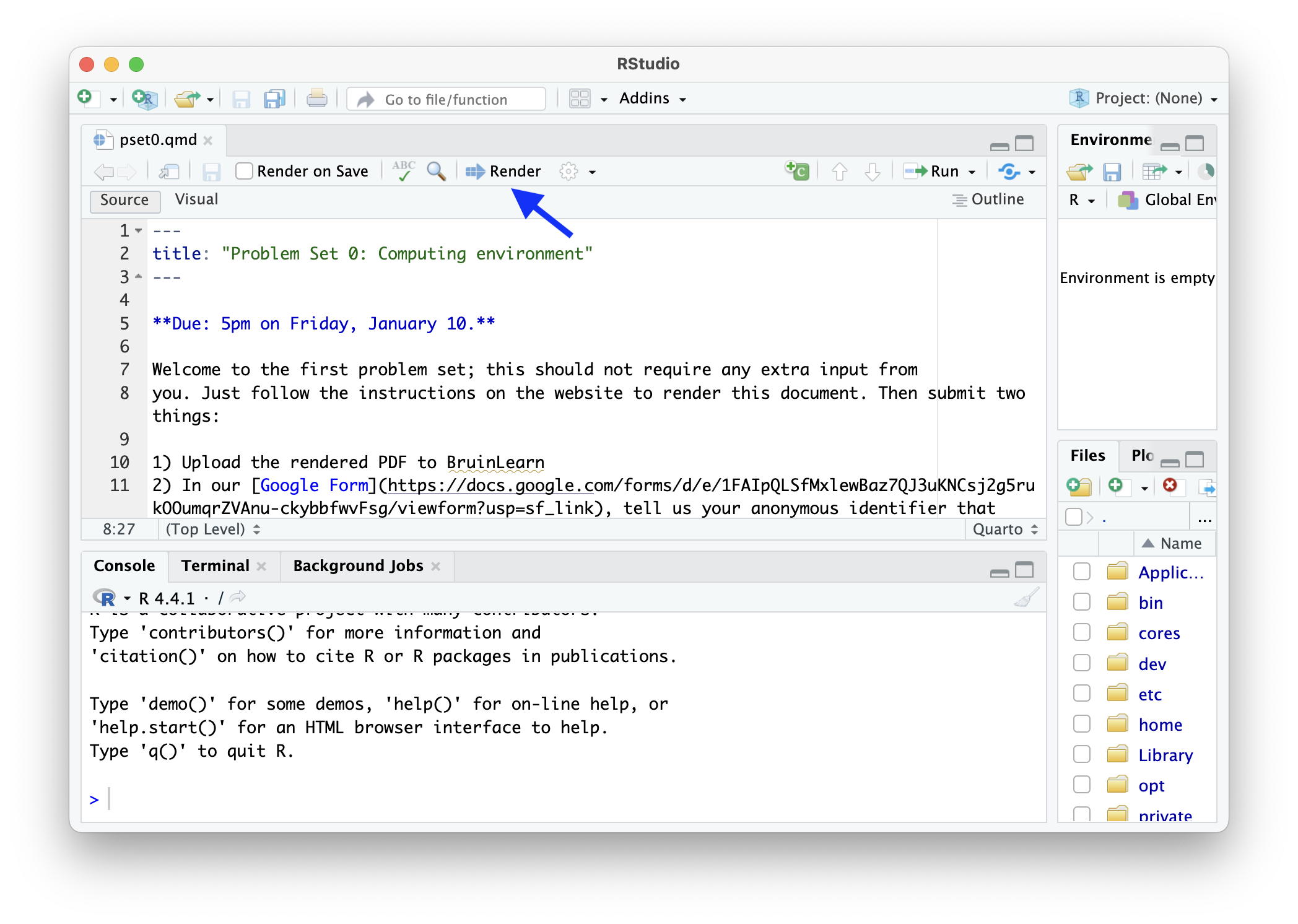Image resolution: width=1298 pixels, height=924 pixels.
Task: Click new folder icon in Files pane
Action: click(1079, 487)
